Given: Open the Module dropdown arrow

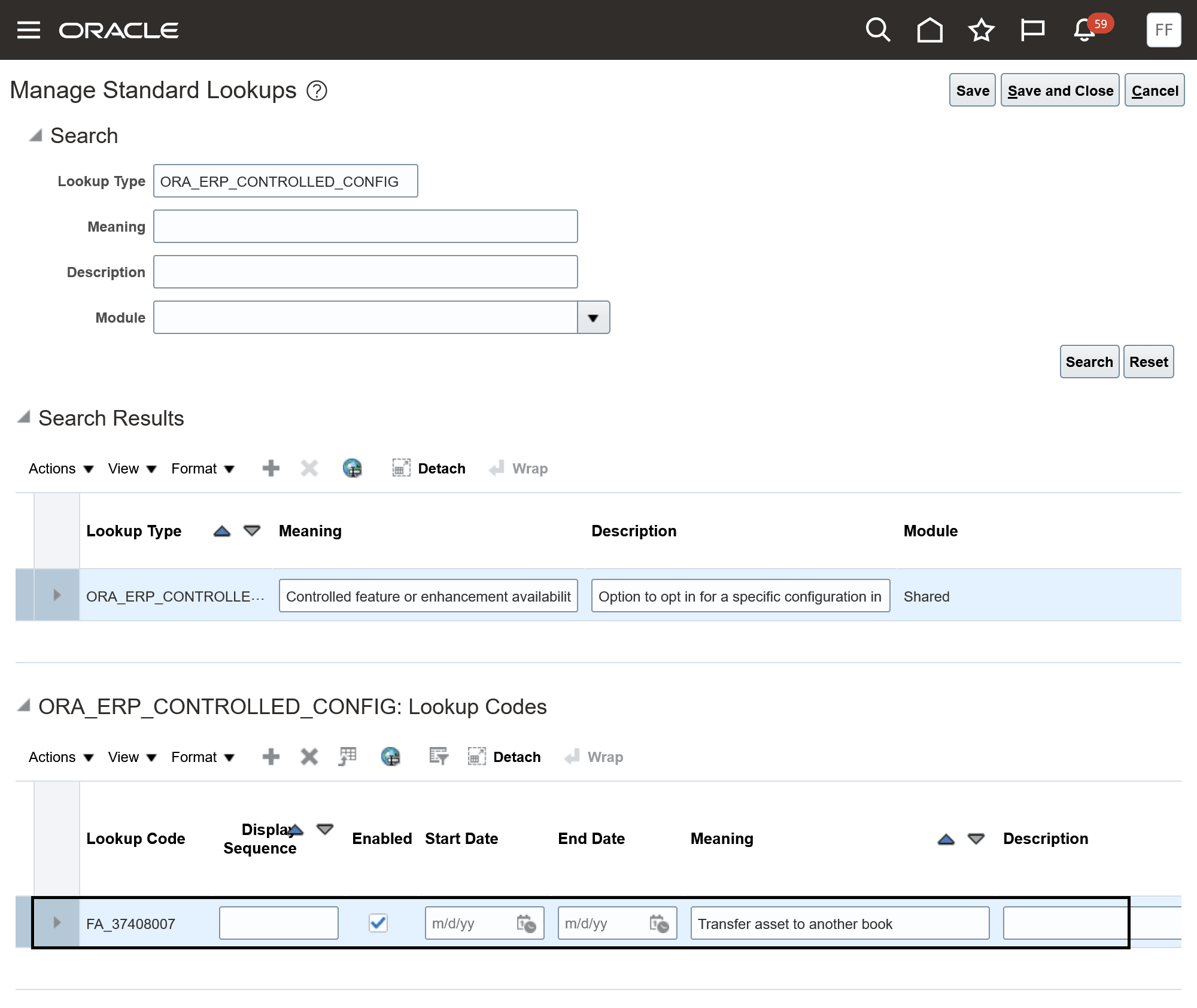Looking at the screenshot, I should point(593,317).
